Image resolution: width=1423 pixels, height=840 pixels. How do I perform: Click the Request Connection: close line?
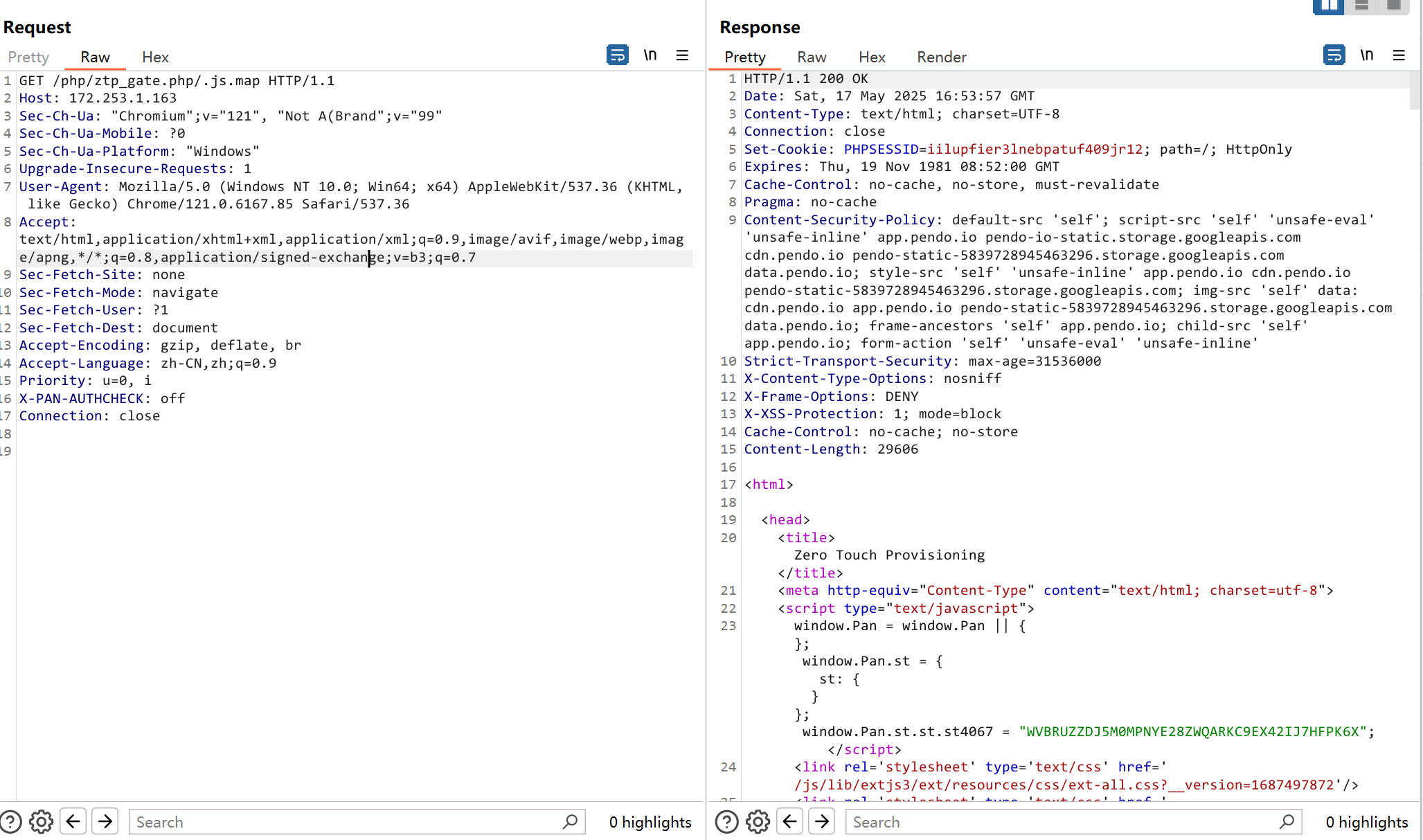(x=89, y=416)
